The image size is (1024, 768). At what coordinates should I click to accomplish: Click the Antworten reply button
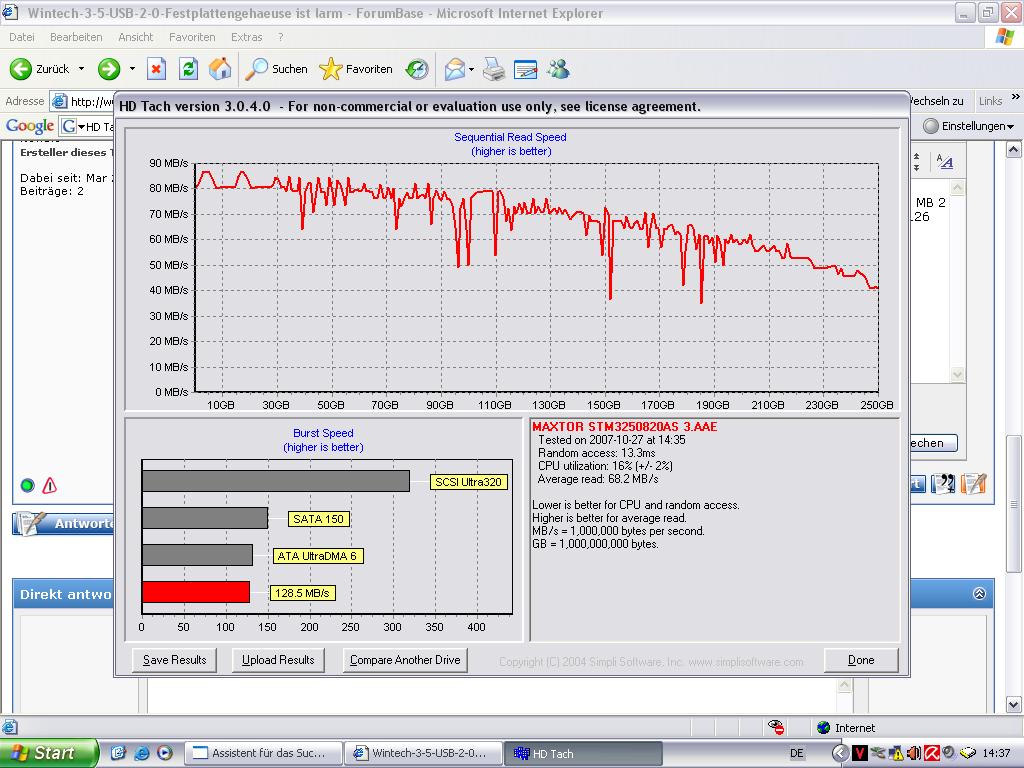coord(64,523)
